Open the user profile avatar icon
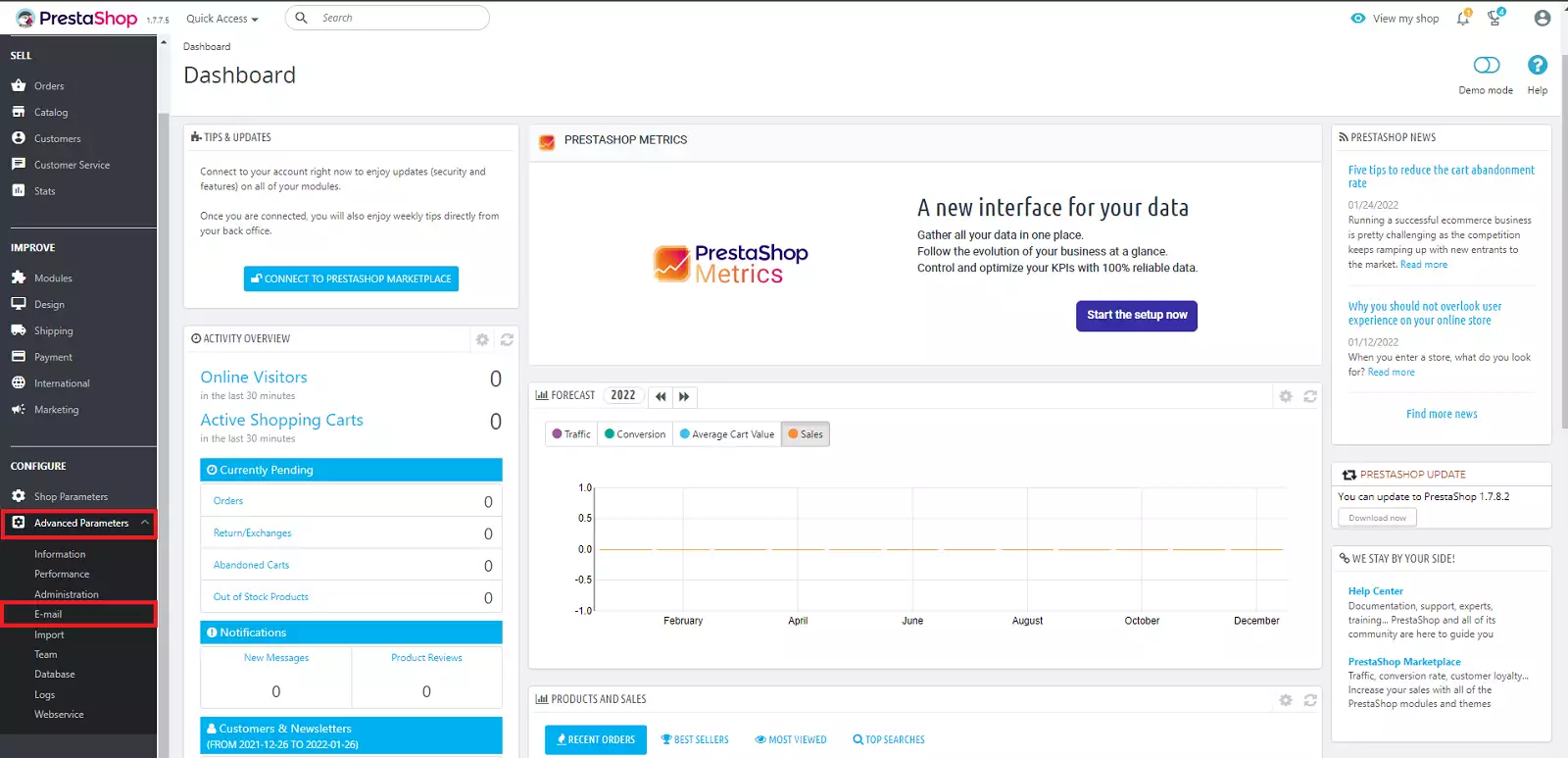Image resolution: width=1568 pixels, height=758 pixels. coord(1542,19)
